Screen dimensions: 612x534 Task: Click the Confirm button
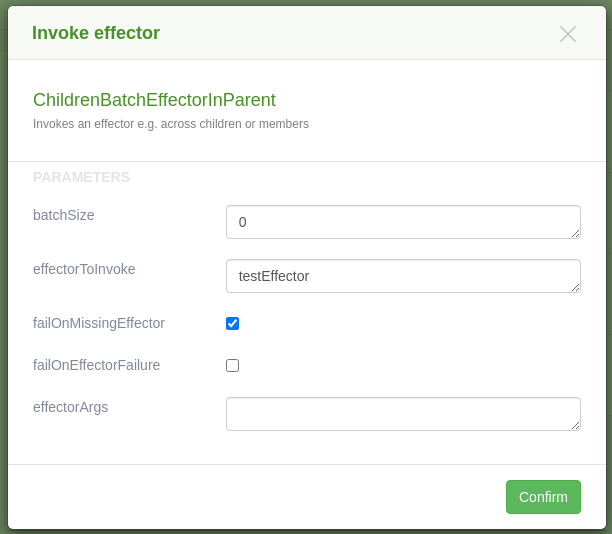[x=543, y=497]
